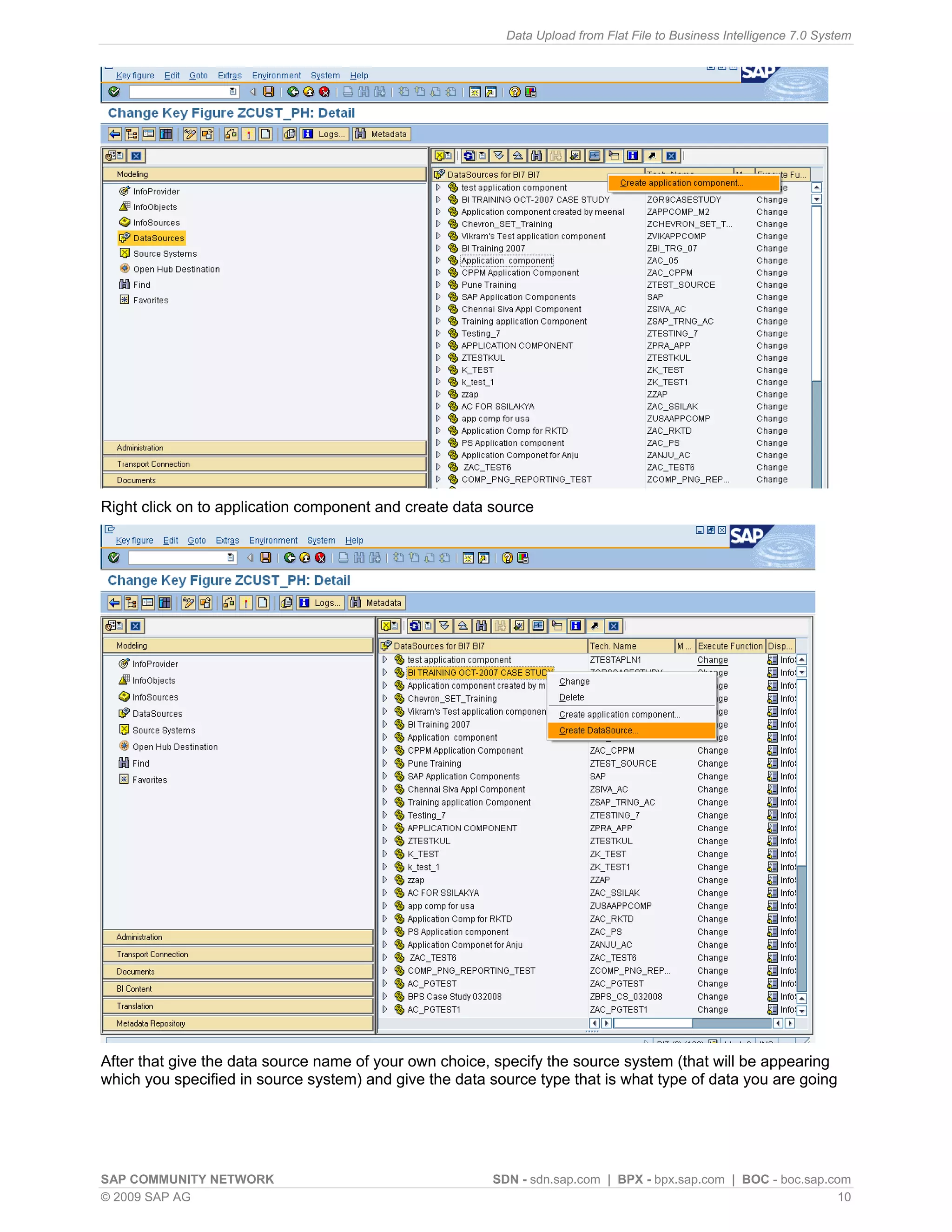Screen dimensions: 952x1232
Task: Click the Save disk icon in lower screenshot
Action: (265, 558)
